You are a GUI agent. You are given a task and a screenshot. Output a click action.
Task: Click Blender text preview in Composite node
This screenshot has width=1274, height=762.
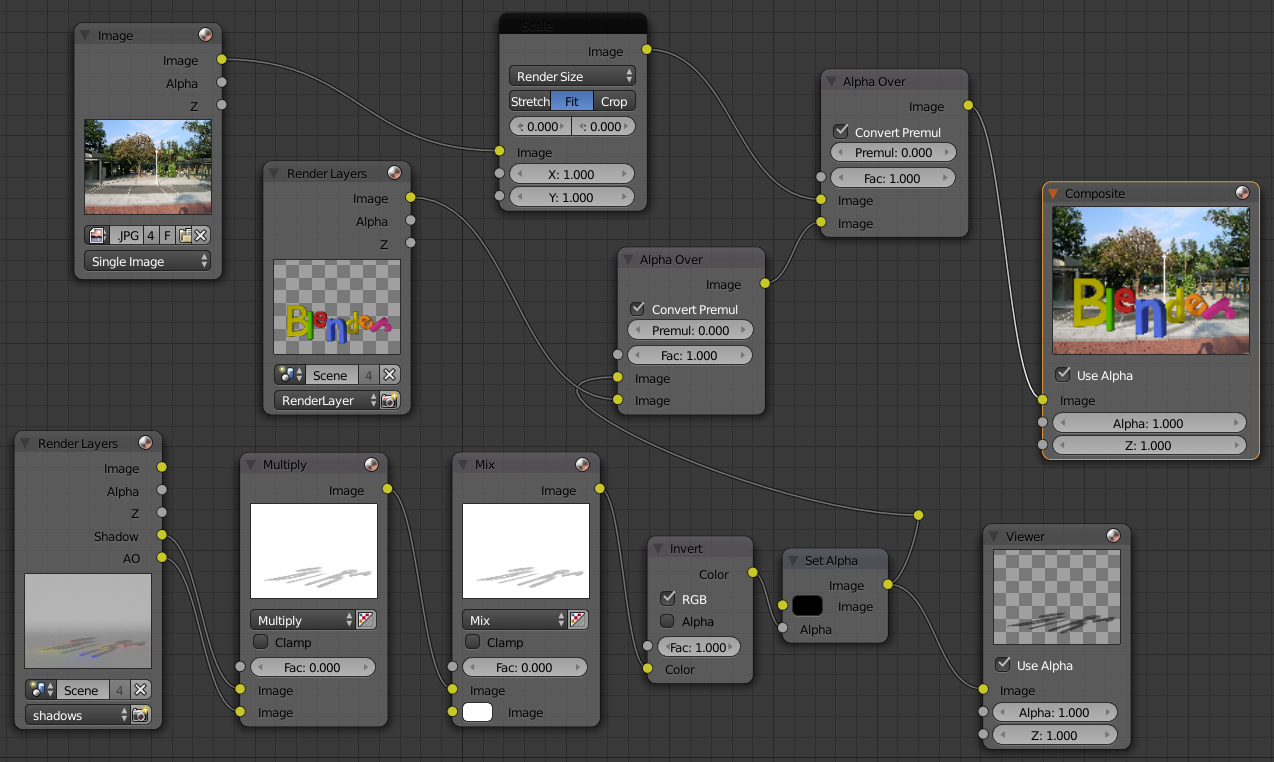point(1151,281)
